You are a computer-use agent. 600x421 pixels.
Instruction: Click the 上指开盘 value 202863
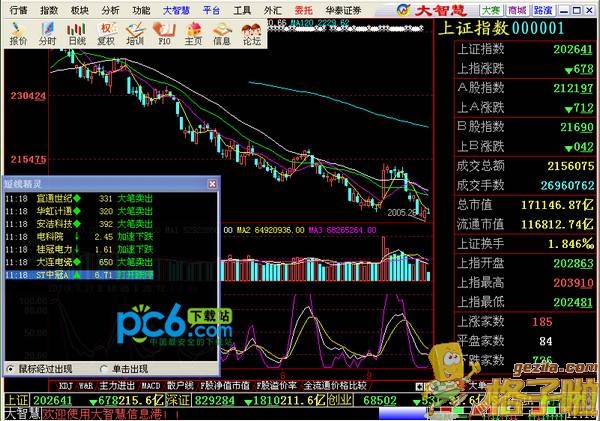(573, 263)
